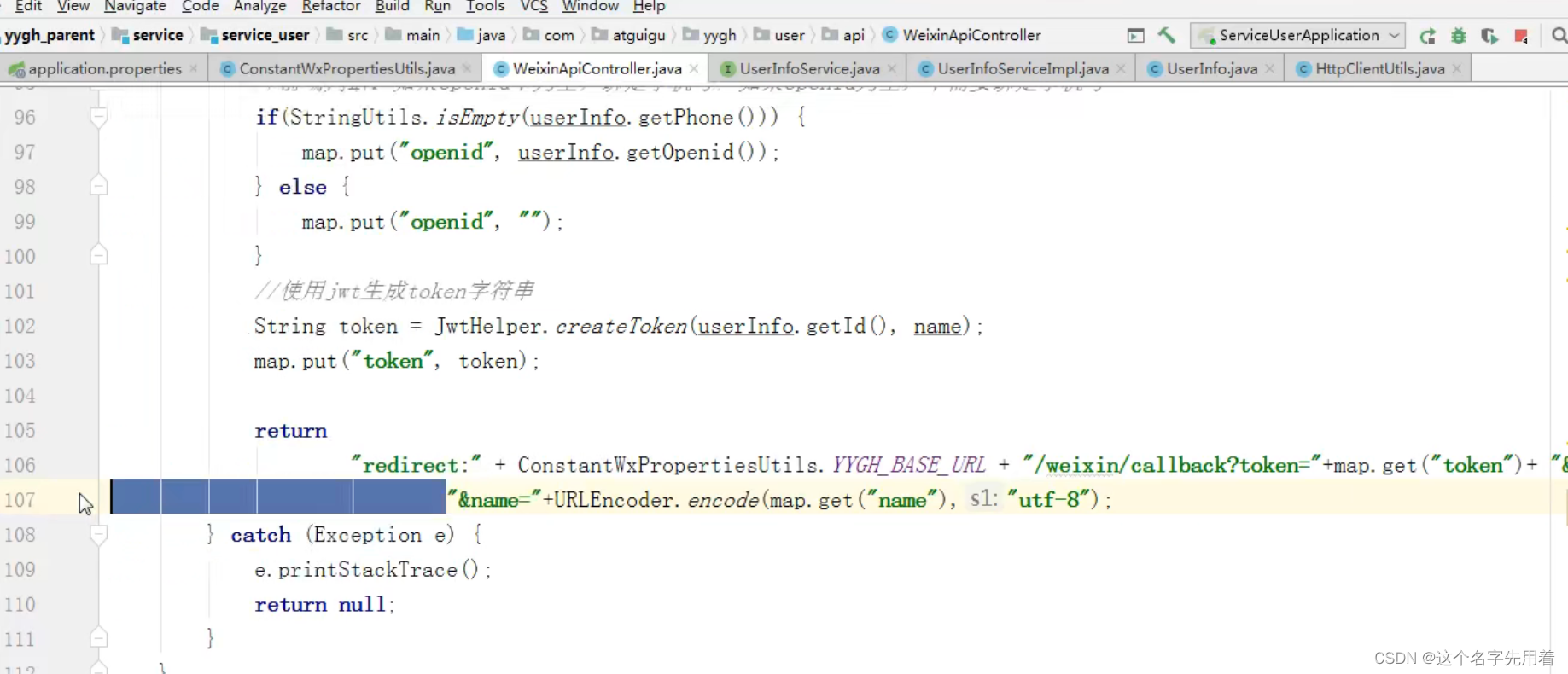Click Run with Coverage icon
1568x674 pixels.
pos(1489,36)
